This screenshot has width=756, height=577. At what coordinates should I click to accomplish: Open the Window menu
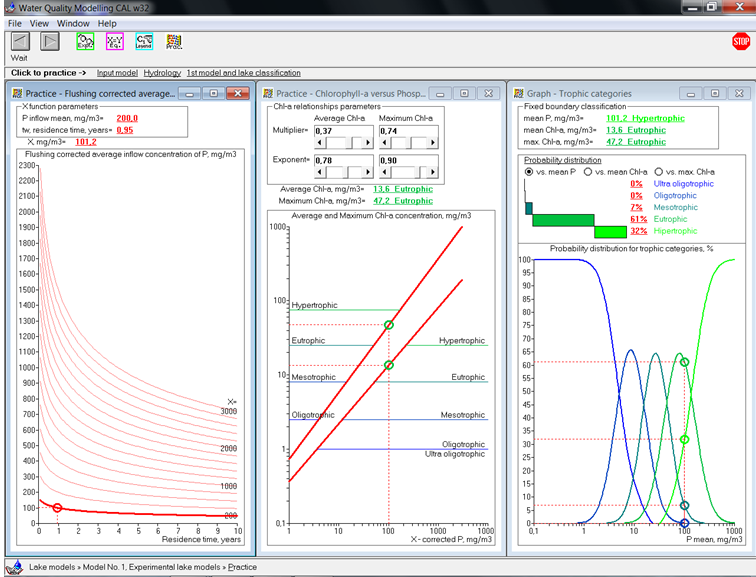pos(73,23)
